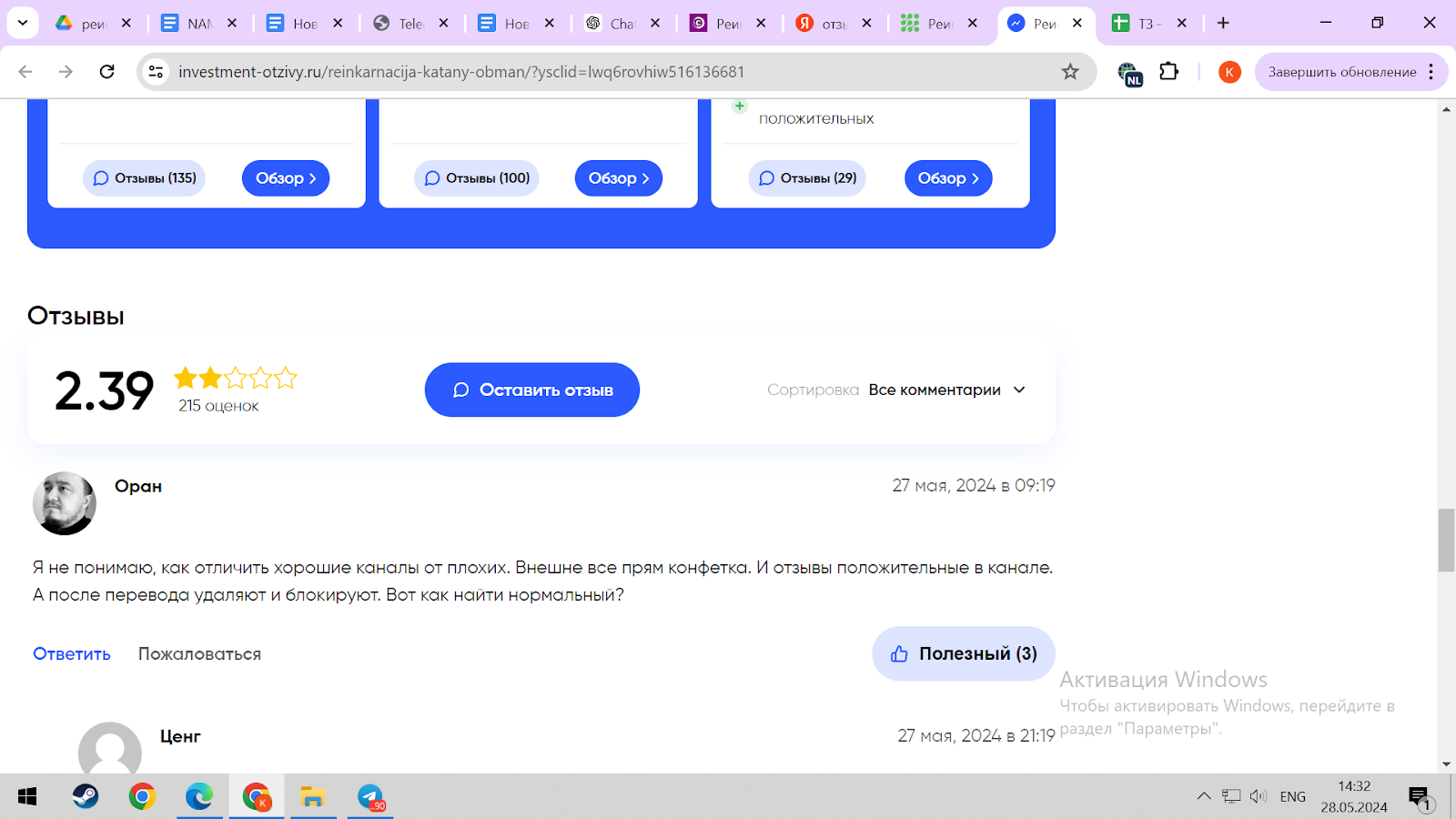This screenshot has width=1456, height=819.
Task: Open Обзор next to Отзывы (100)
Action: coord(619,178)
